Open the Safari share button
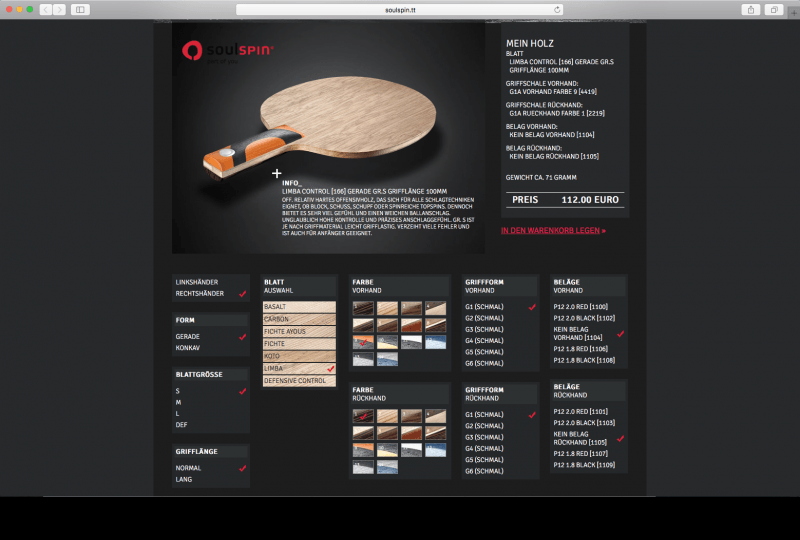Screen dimensions: 800x540 click(751, 10)
